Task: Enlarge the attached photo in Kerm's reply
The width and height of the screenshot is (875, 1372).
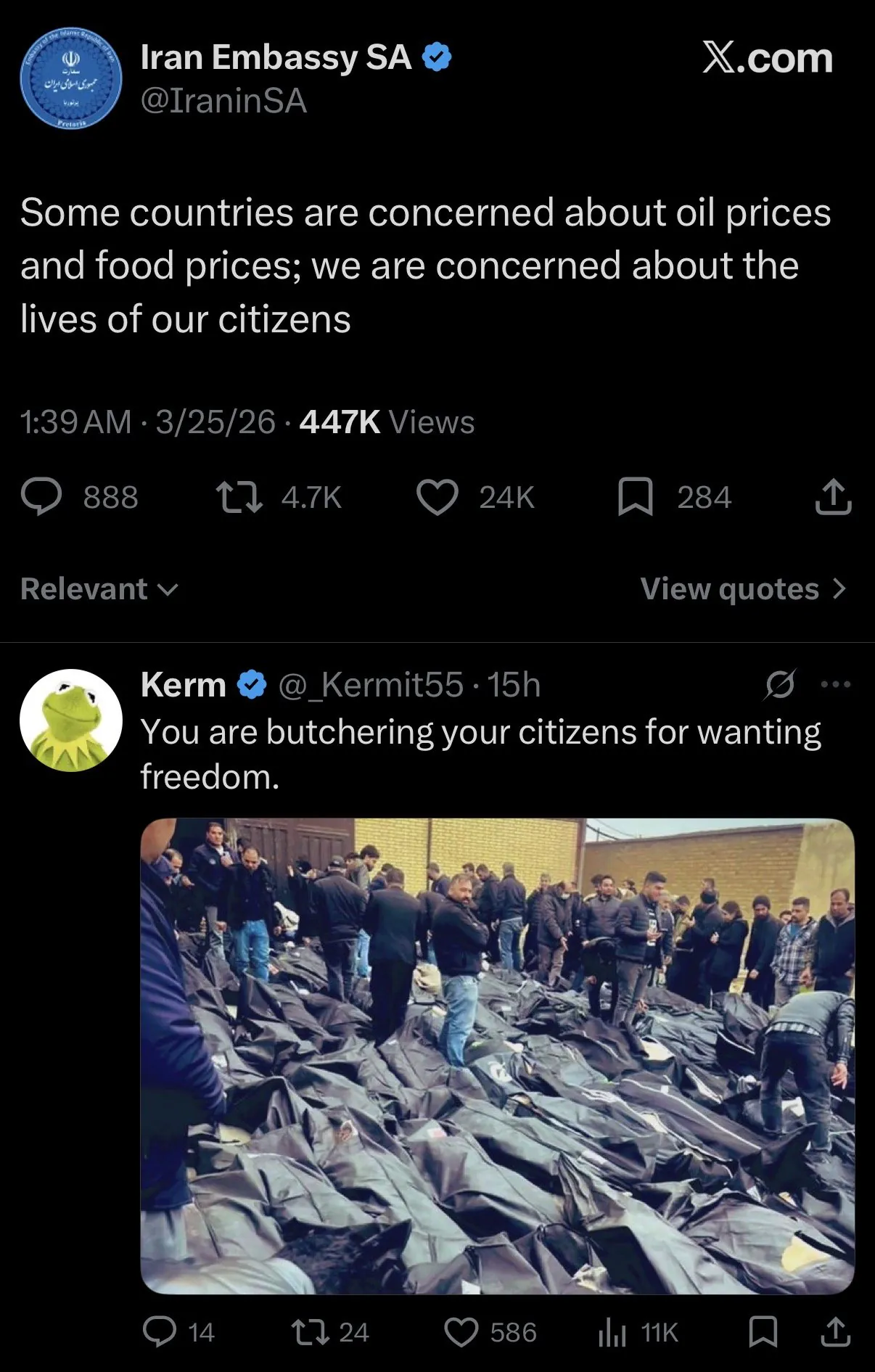Action: coord(497,1056)
